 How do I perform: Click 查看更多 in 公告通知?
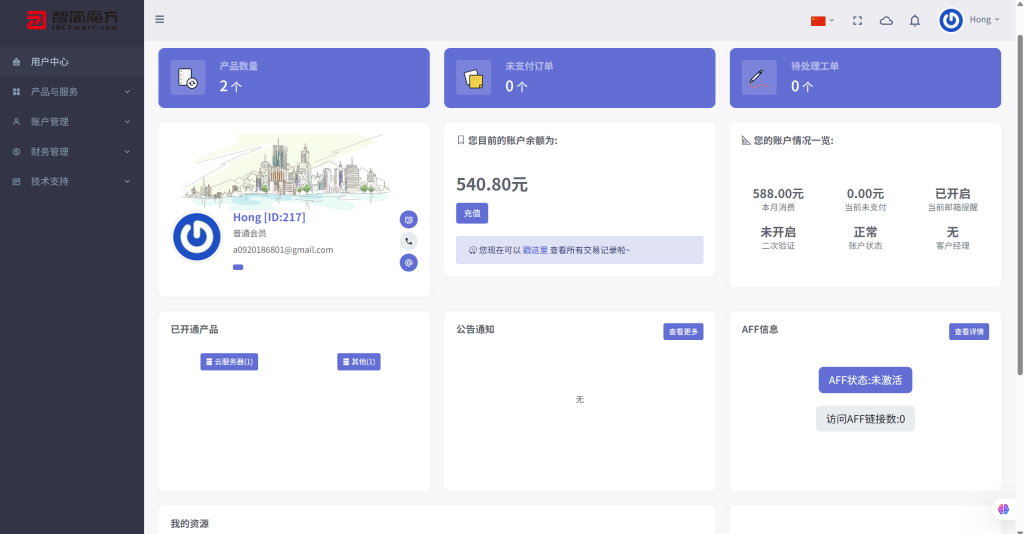click(683, 332)
